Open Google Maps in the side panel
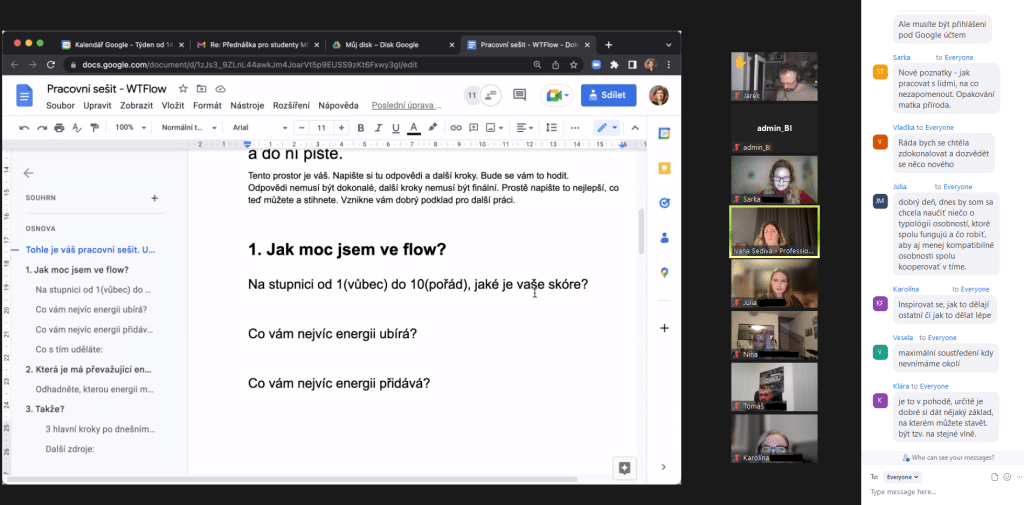The height and width of the screenshot is (505, 1024). coord(664,272)
